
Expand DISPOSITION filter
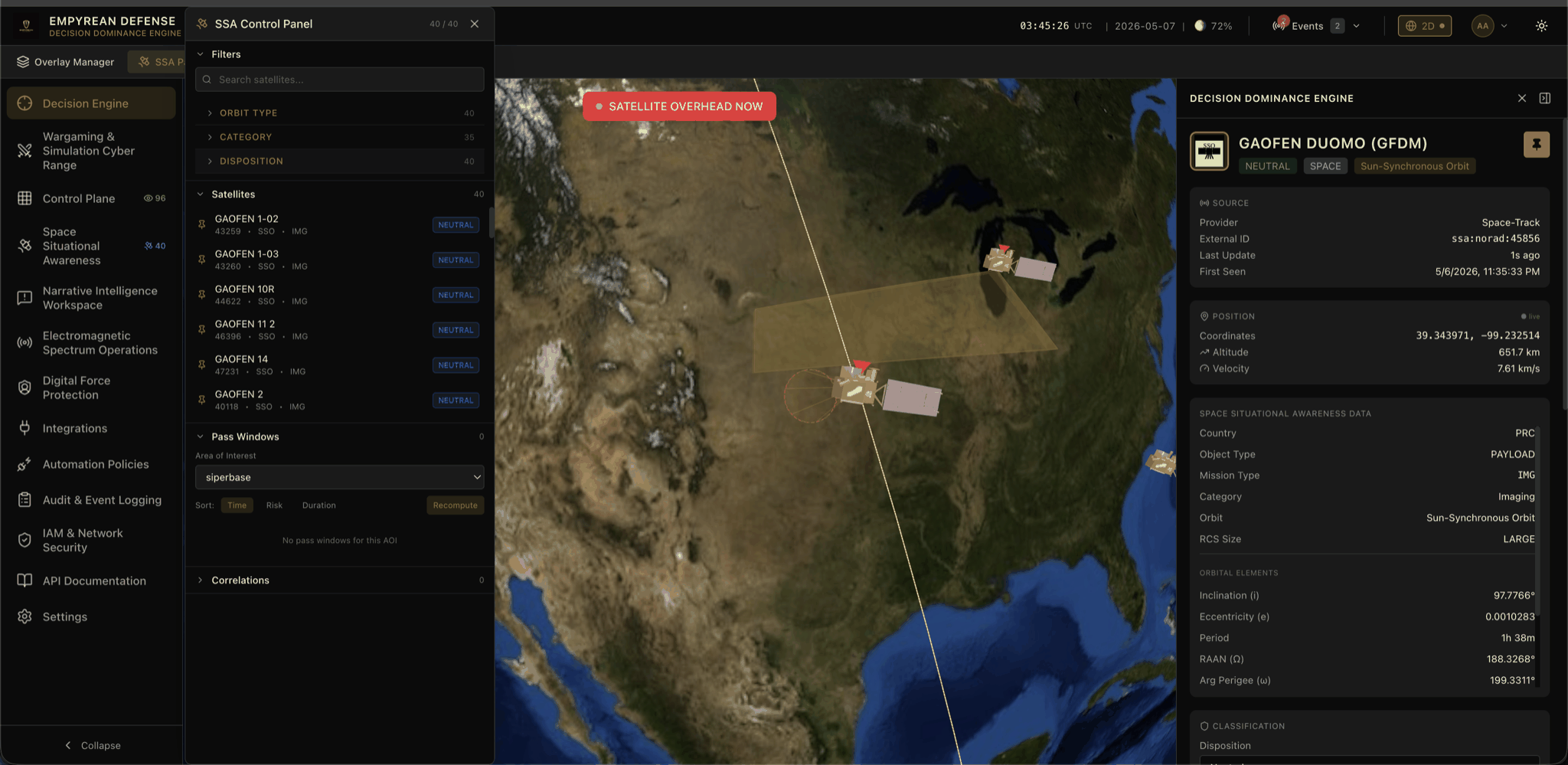click(x=339, y=162)
